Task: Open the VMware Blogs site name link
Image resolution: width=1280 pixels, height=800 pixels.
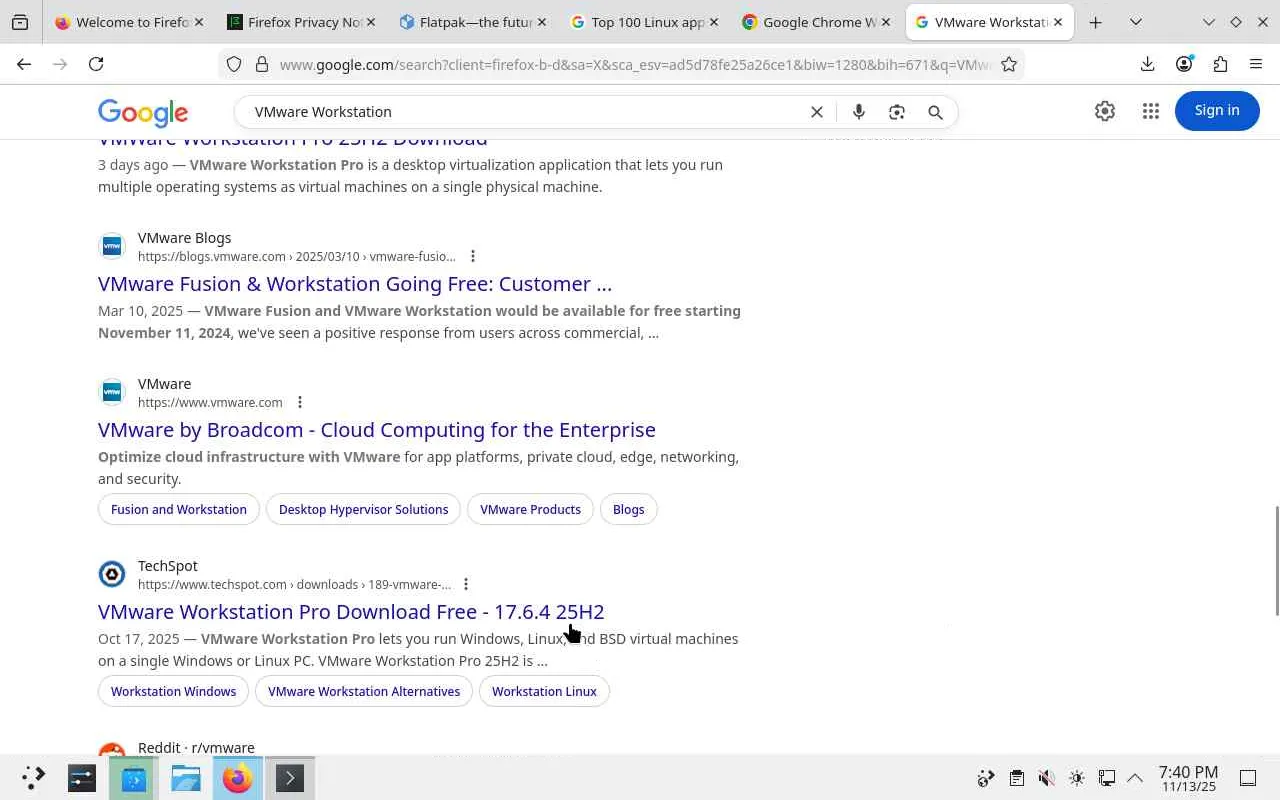Action: pos(185,238)
